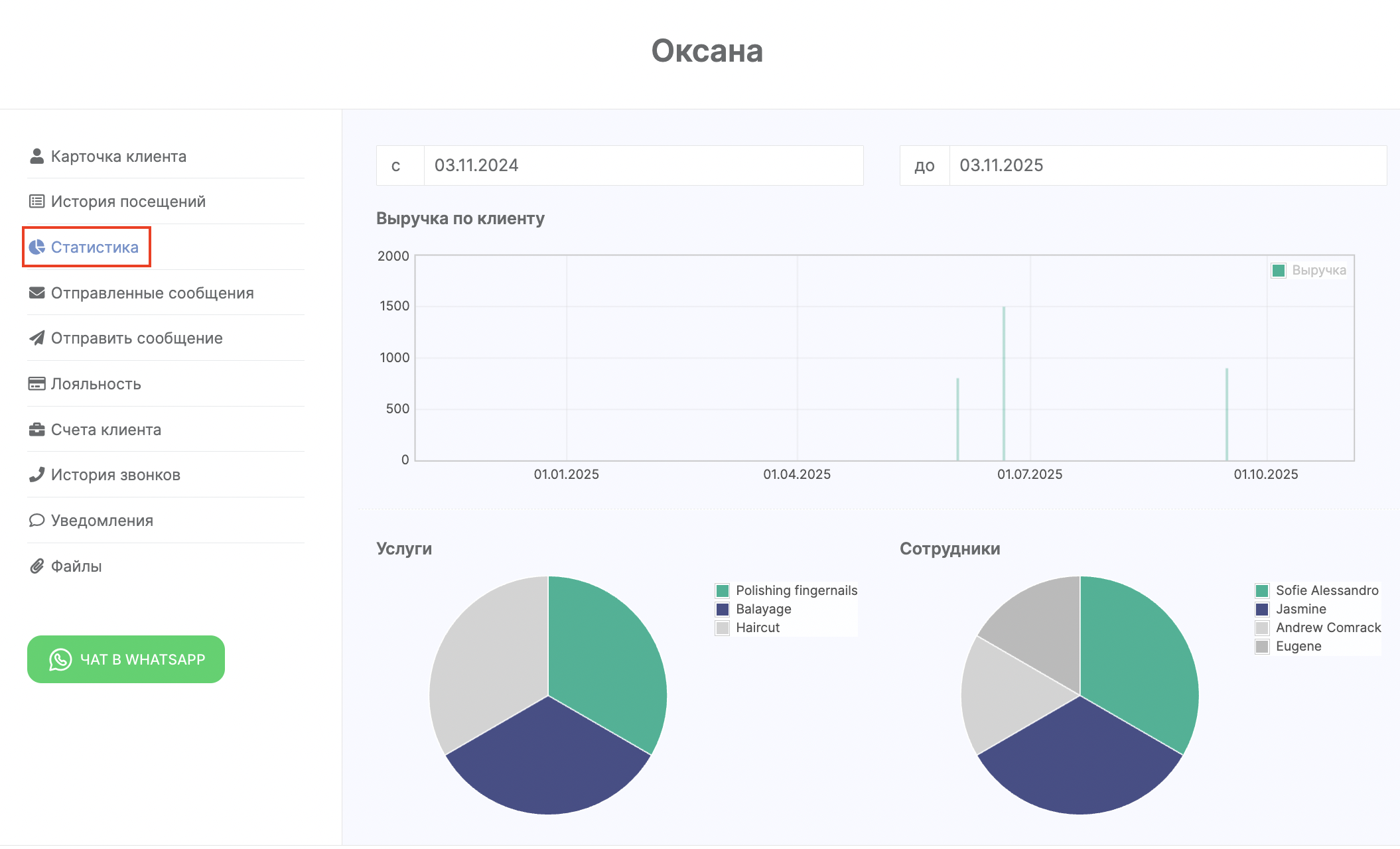Screen dimensions: 1400x849
Task: Click the phone icon beside История звонков
Action: [36, 475]
